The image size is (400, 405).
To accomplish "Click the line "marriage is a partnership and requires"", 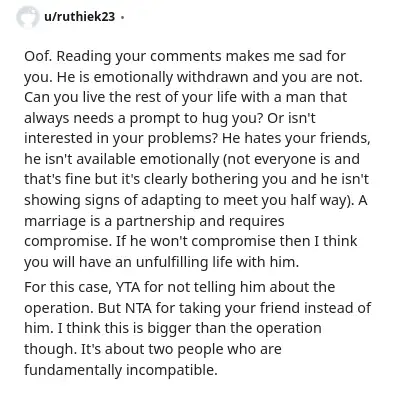I will (154, 221).
